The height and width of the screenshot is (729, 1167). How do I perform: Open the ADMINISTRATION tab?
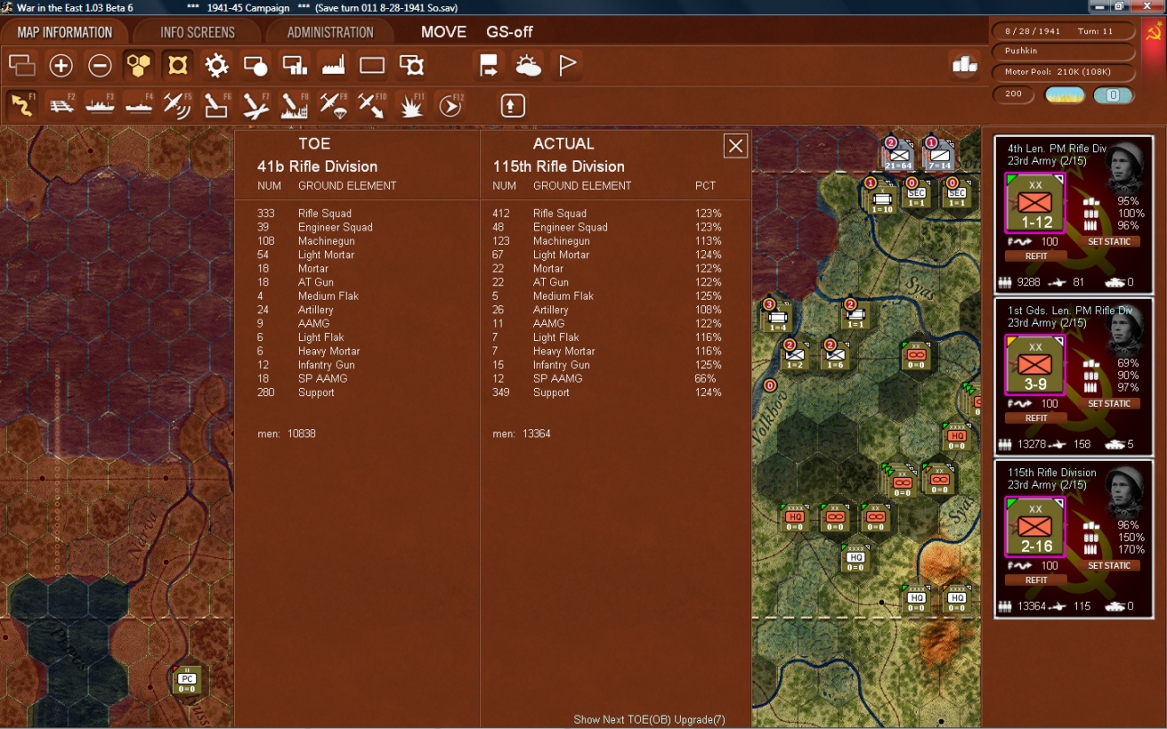[x=330, y=32]
